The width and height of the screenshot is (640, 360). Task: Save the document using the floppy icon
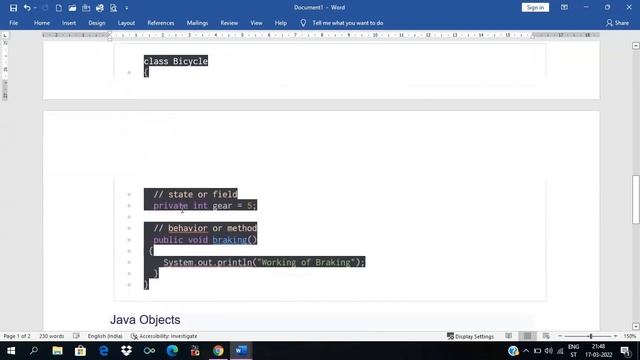(13, 8)
